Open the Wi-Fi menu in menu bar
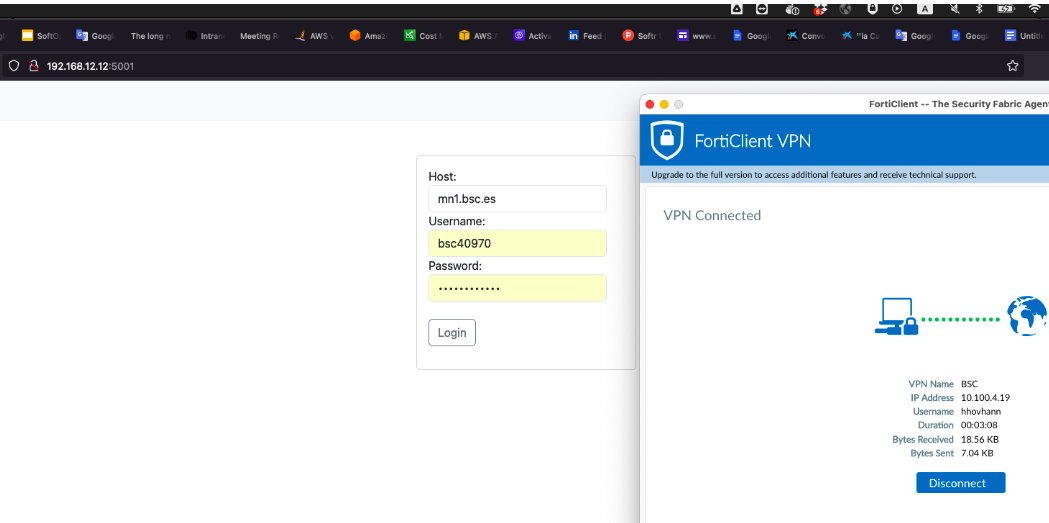This screenshot has height=523, width=1049. tap(1034, 8)
